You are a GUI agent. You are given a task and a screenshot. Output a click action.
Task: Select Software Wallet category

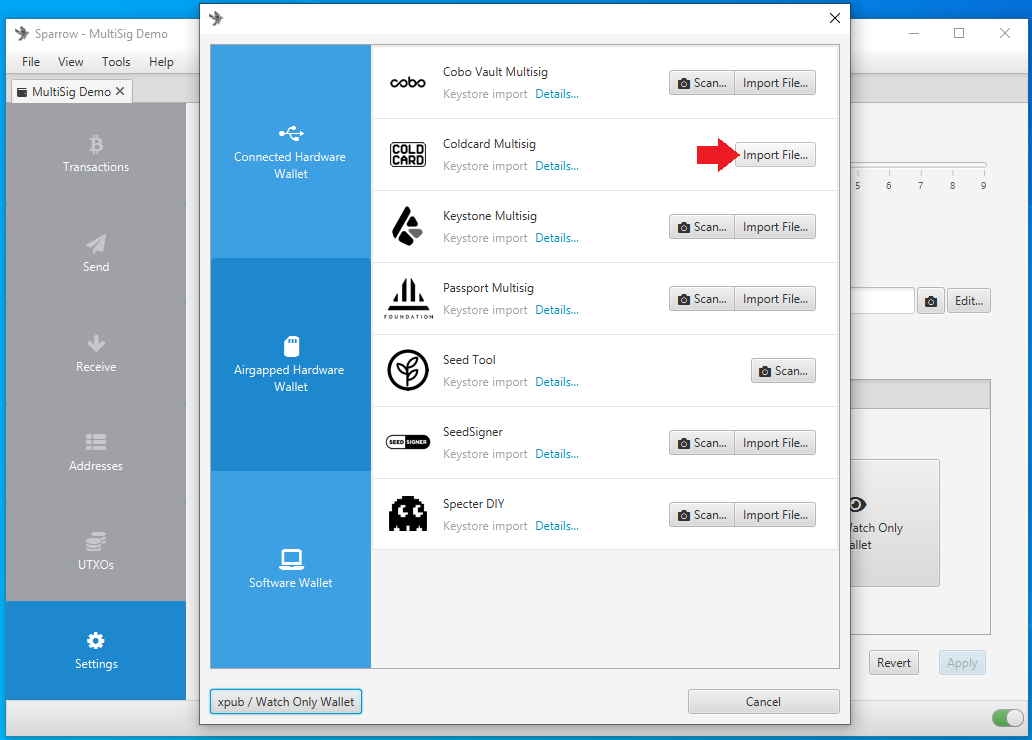tap(291, 569)
